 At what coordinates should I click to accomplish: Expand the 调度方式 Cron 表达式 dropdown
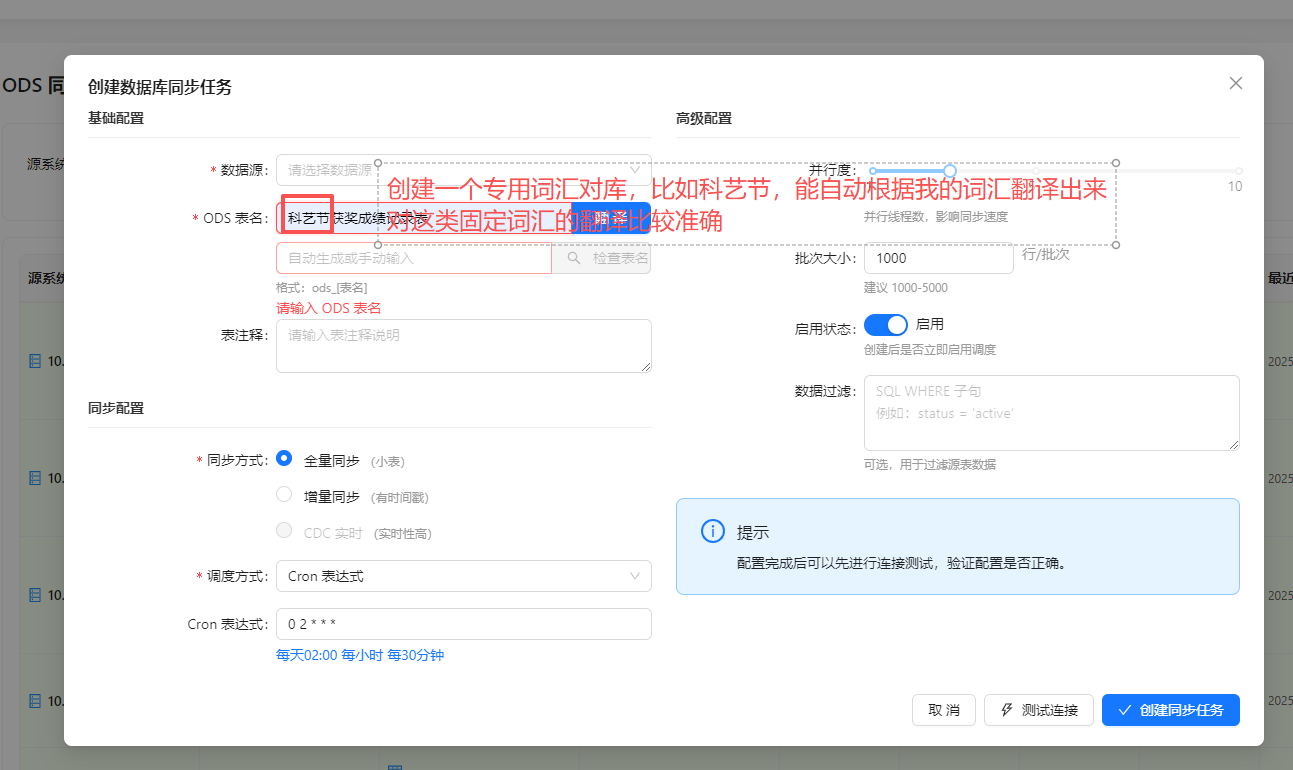(463, 576)
